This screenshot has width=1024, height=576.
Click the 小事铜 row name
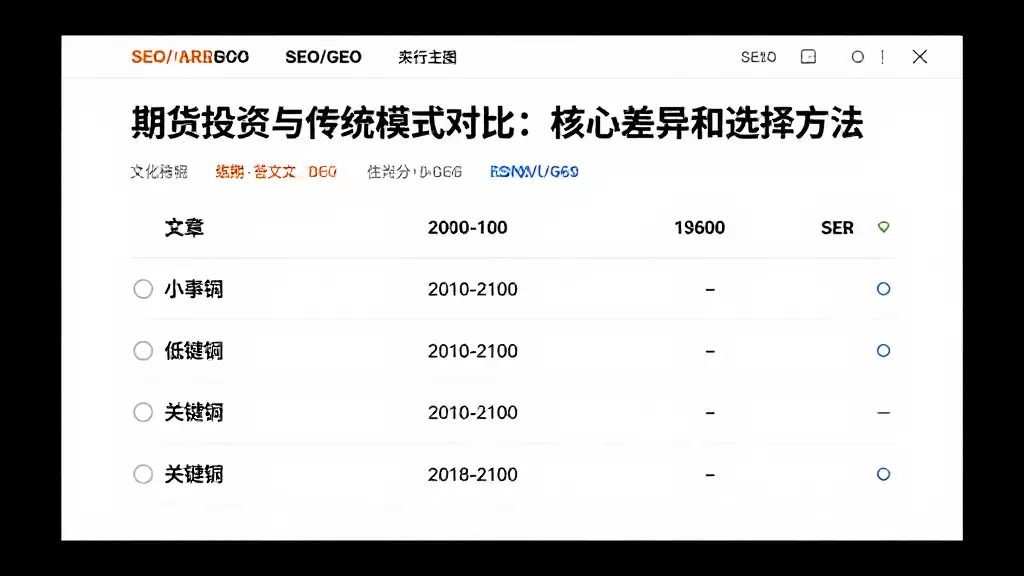194,289
